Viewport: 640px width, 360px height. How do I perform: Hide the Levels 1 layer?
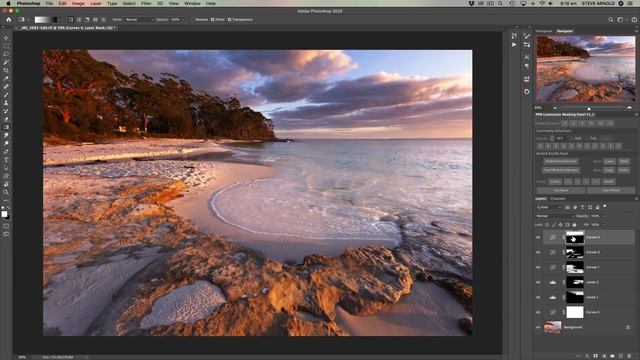pos(538,297)
